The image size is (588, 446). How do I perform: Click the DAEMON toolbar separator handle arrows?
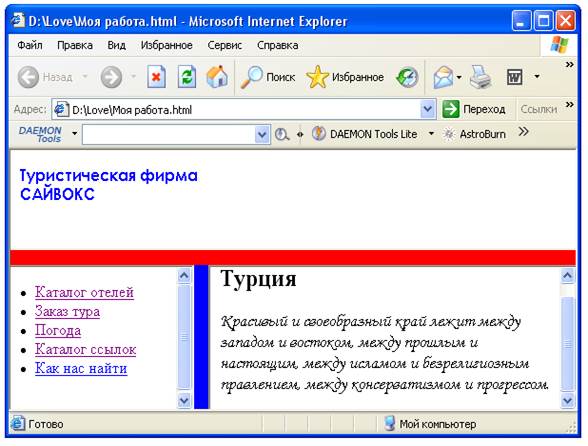click(x=300, y=134)
